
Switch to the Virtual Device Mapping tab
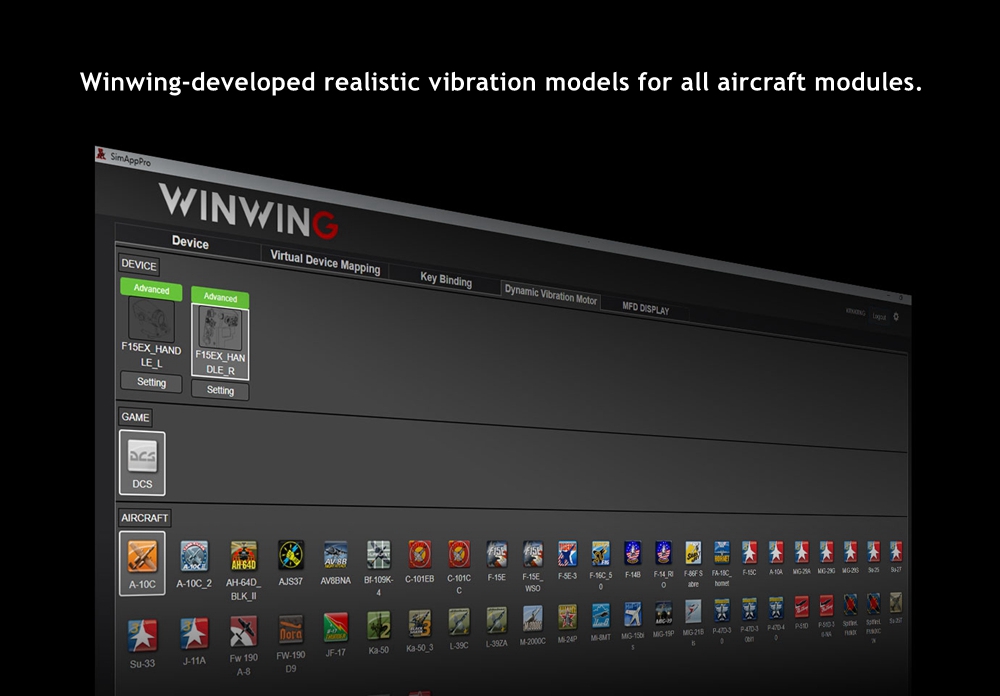325,262
